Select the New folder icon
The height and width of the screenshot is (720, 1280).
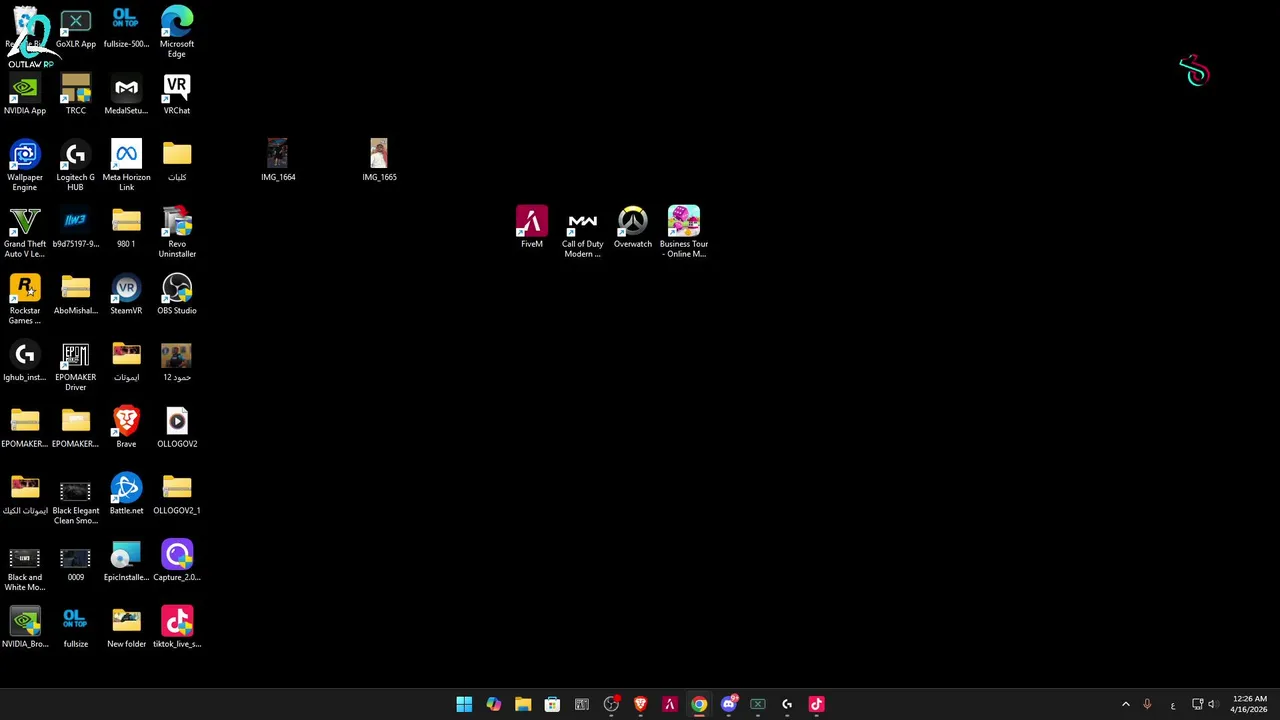(x=126, y=629)
